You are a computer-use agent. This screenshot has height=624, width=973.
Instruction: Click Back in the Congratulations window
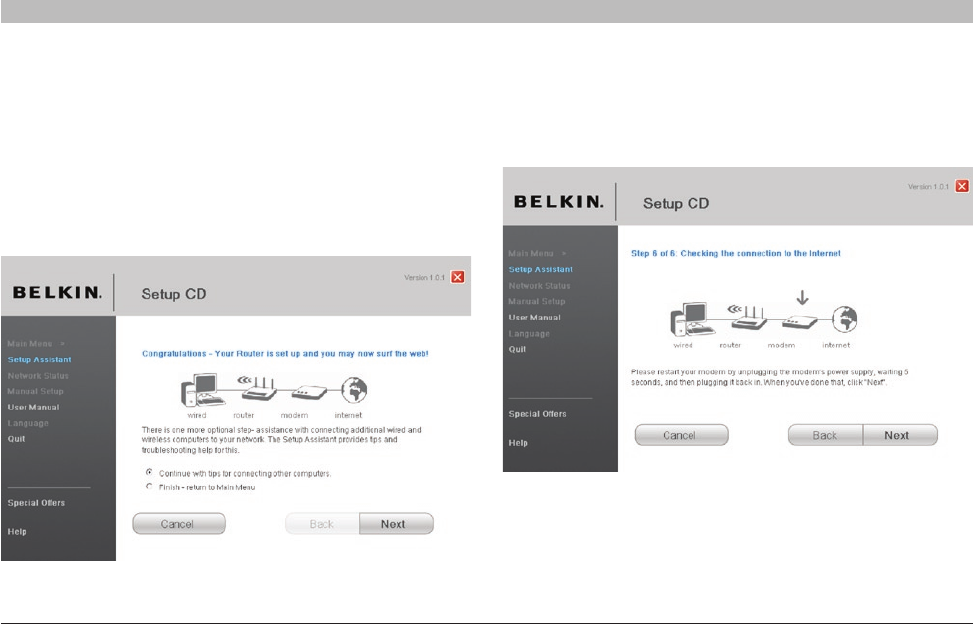[322, 524]
